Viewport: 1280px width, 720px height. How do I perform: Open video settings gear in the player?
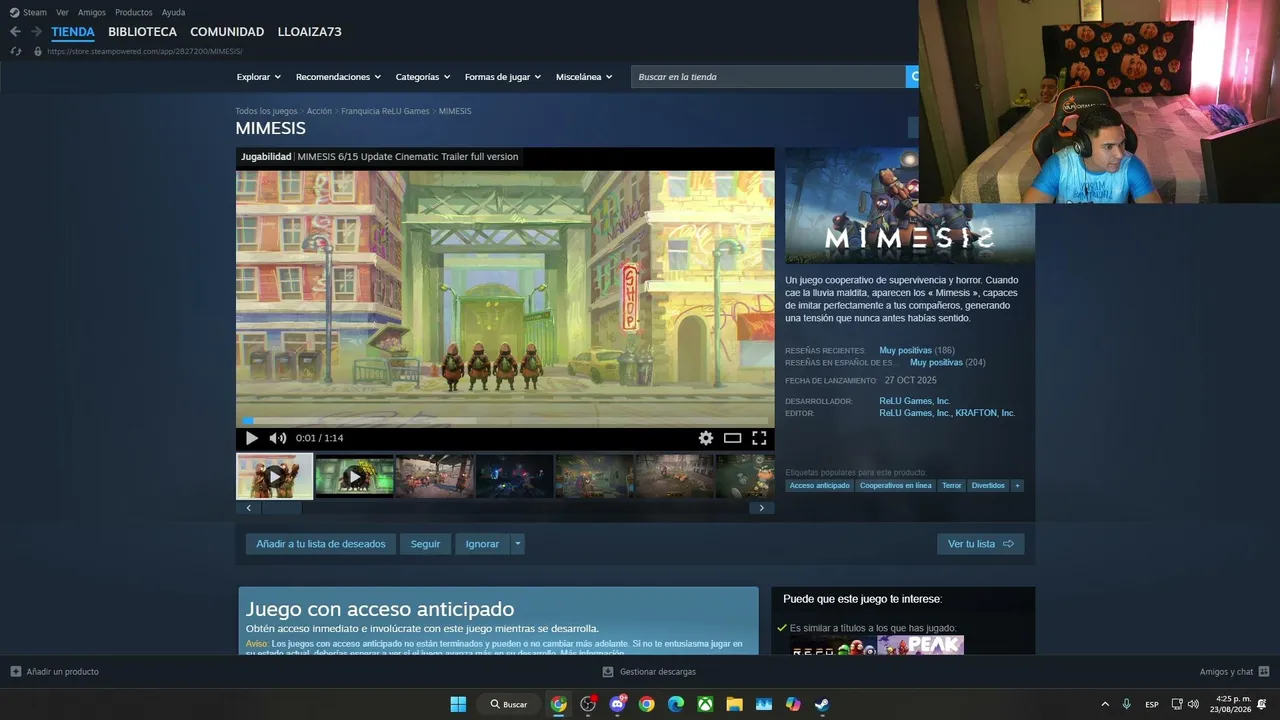706,438
